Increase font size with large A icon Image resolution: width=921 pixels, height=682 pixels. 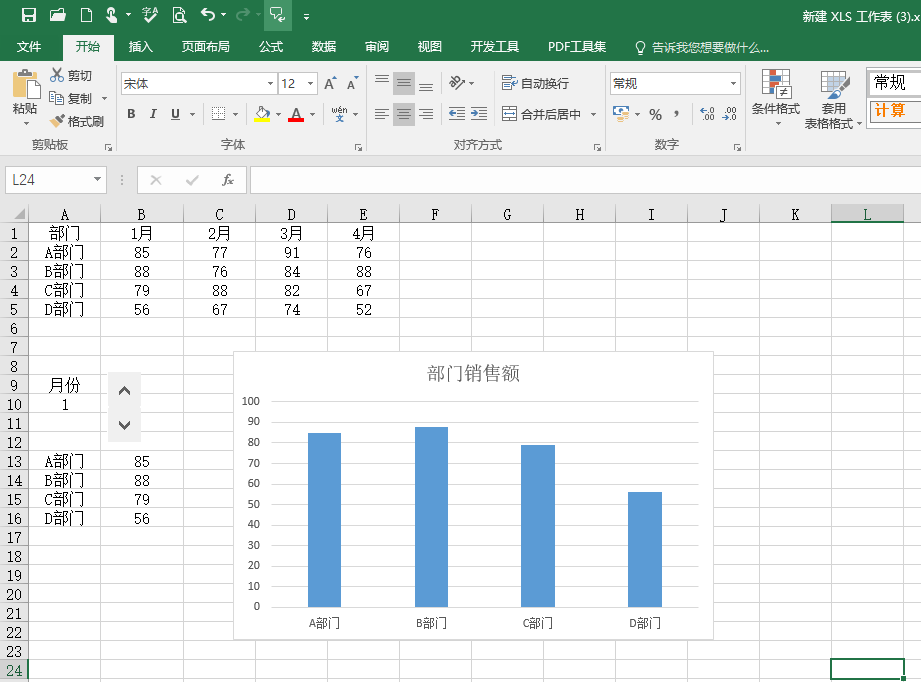pos(331,83)
